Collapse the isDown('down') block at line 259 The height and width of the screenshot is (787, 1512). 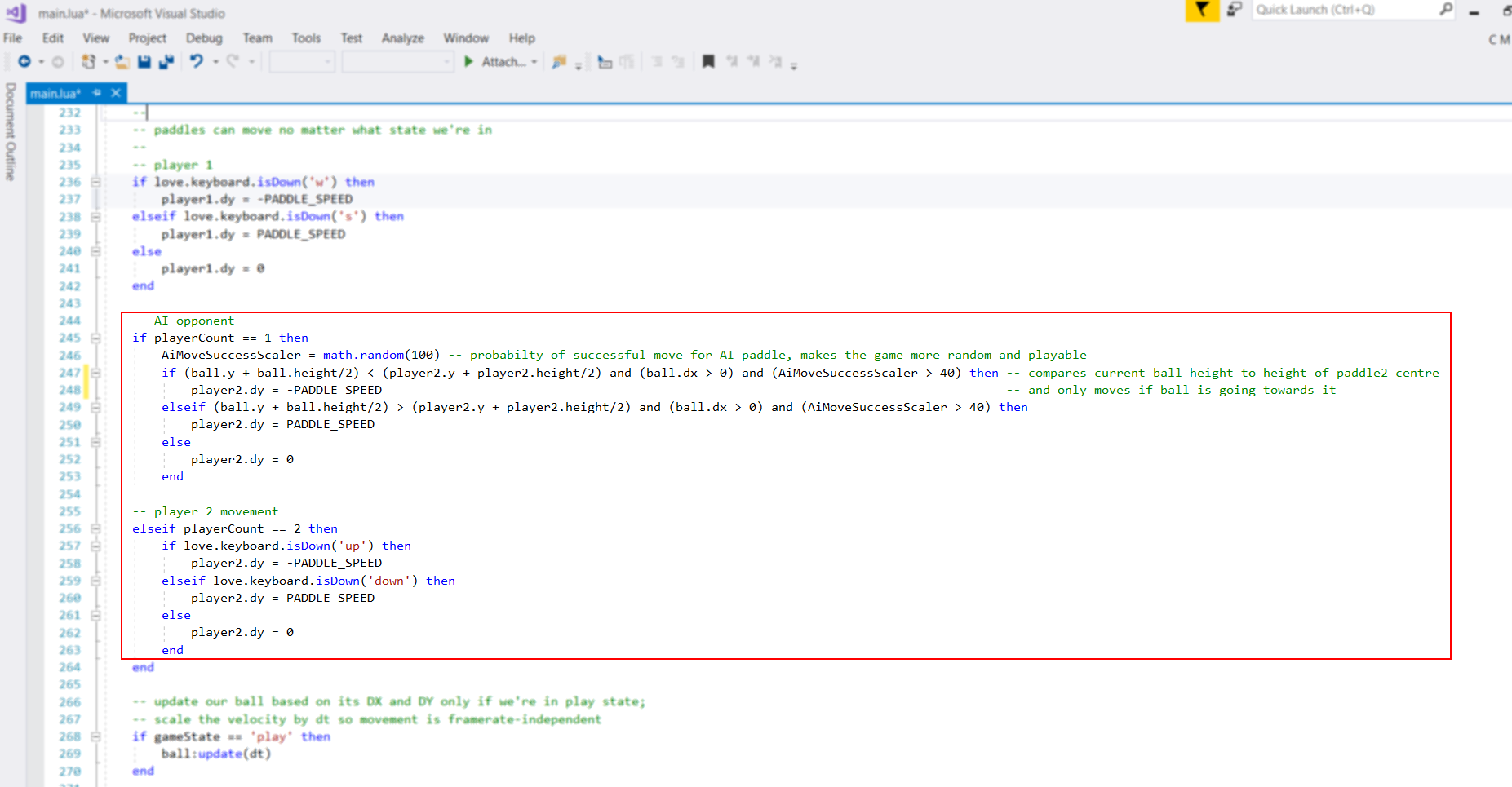tap(95, 581)
